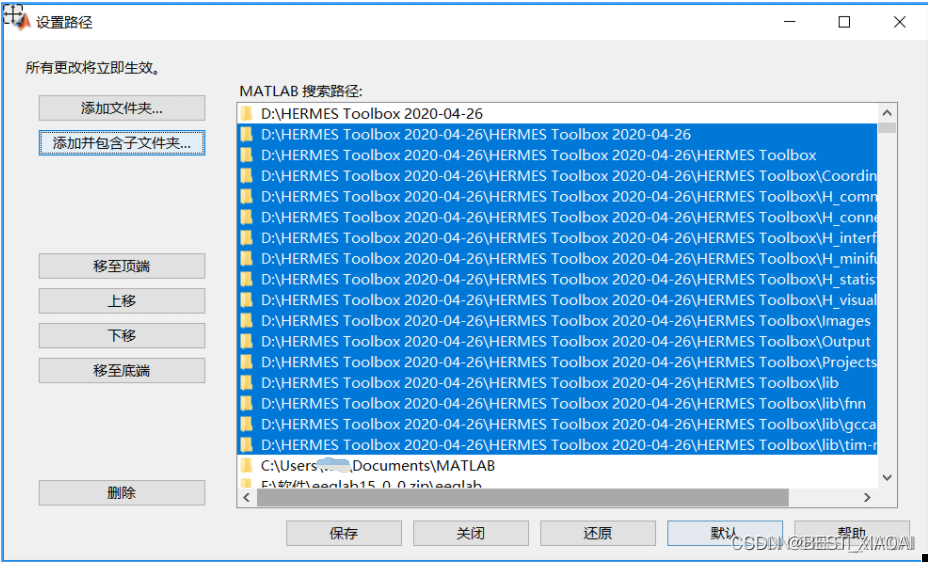The image size is (928, 562).
Task: Select path row ending in HERMES Toolbox\Projects
Action: point(558,362)
